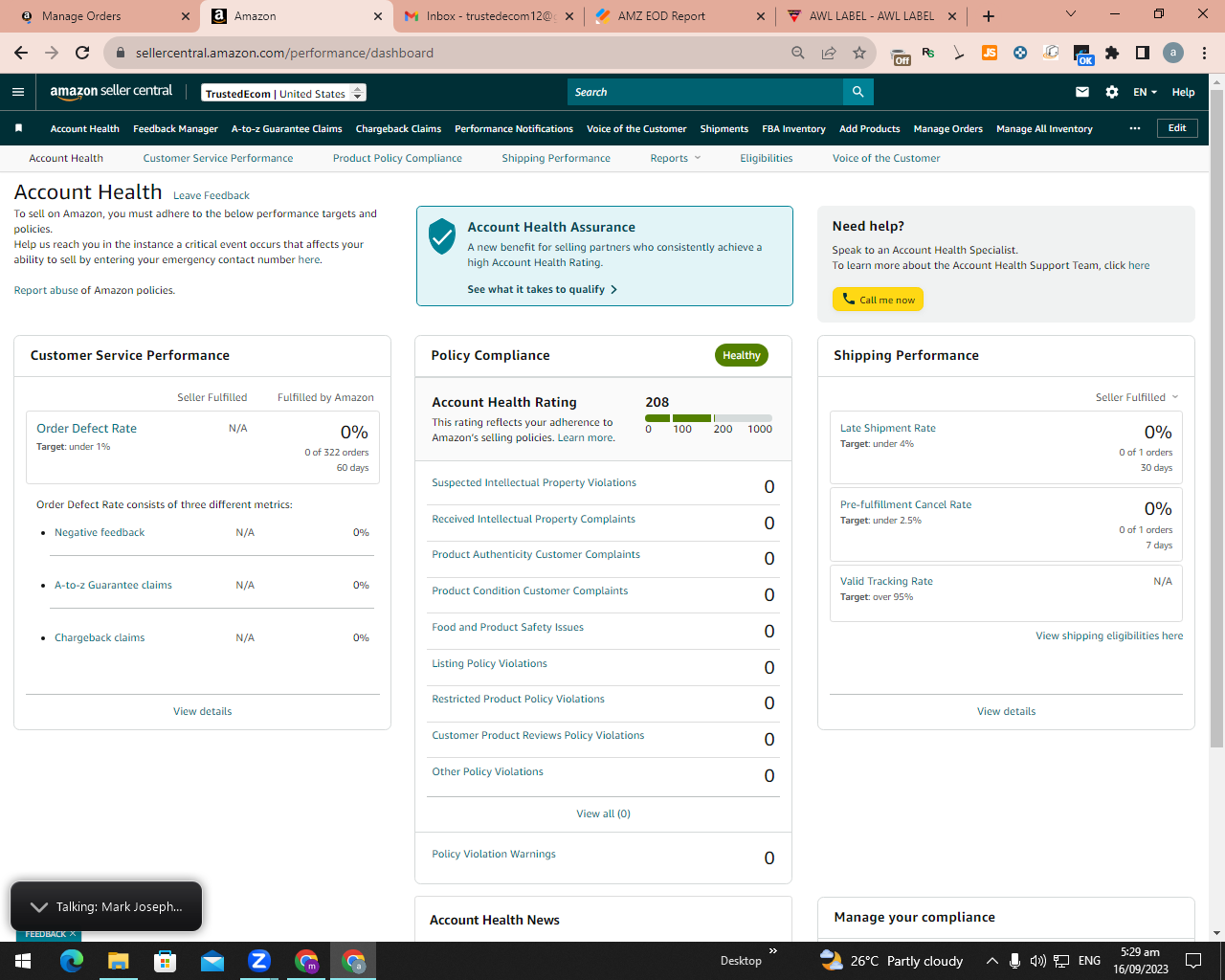Click the Seller Central search magnifier button
The image size is (1225, 980).
coord(858,92)
